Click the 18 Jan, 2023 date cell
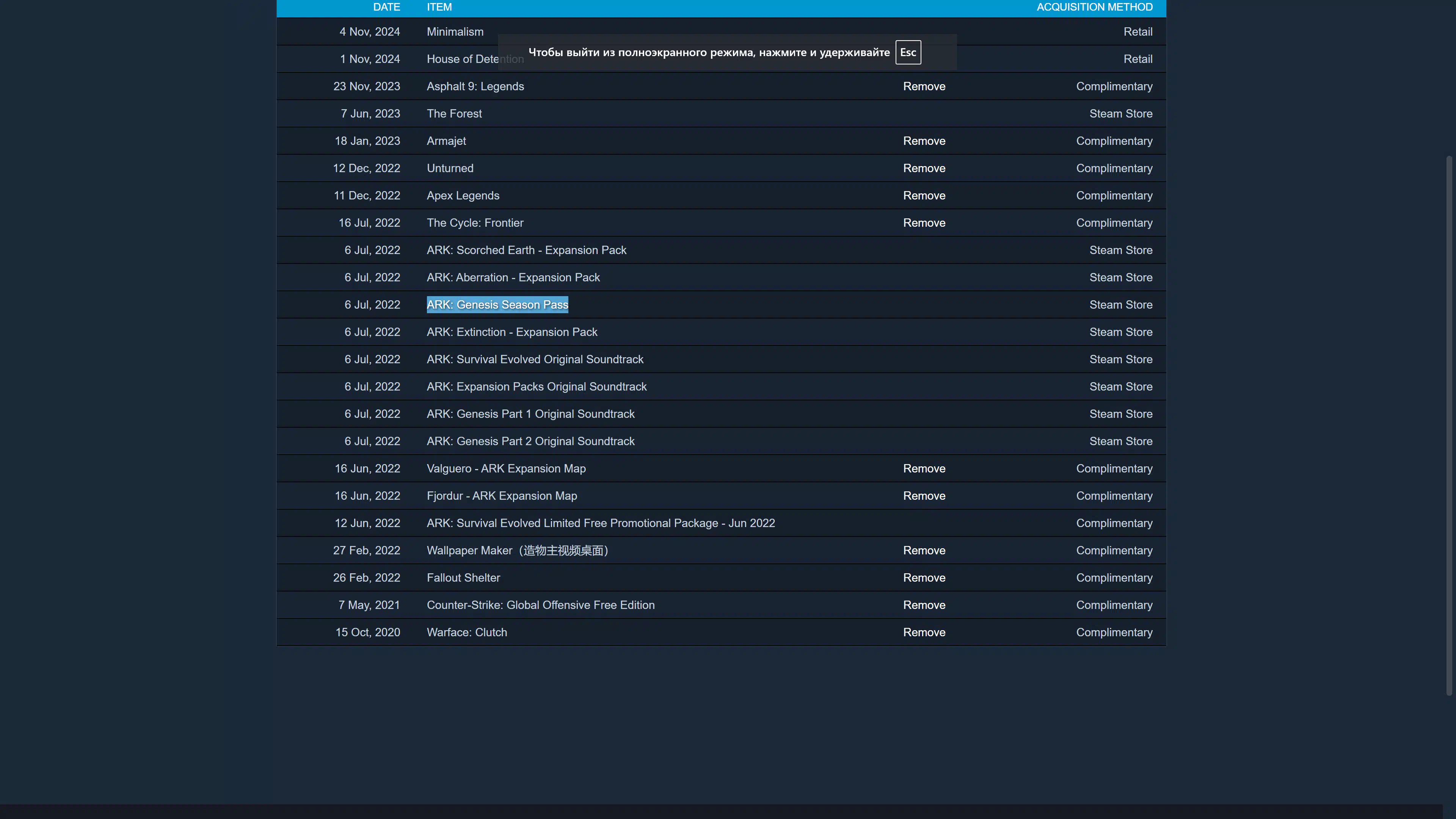The height and width of the screenshot is (819, 1456). (x=367, y=141)
